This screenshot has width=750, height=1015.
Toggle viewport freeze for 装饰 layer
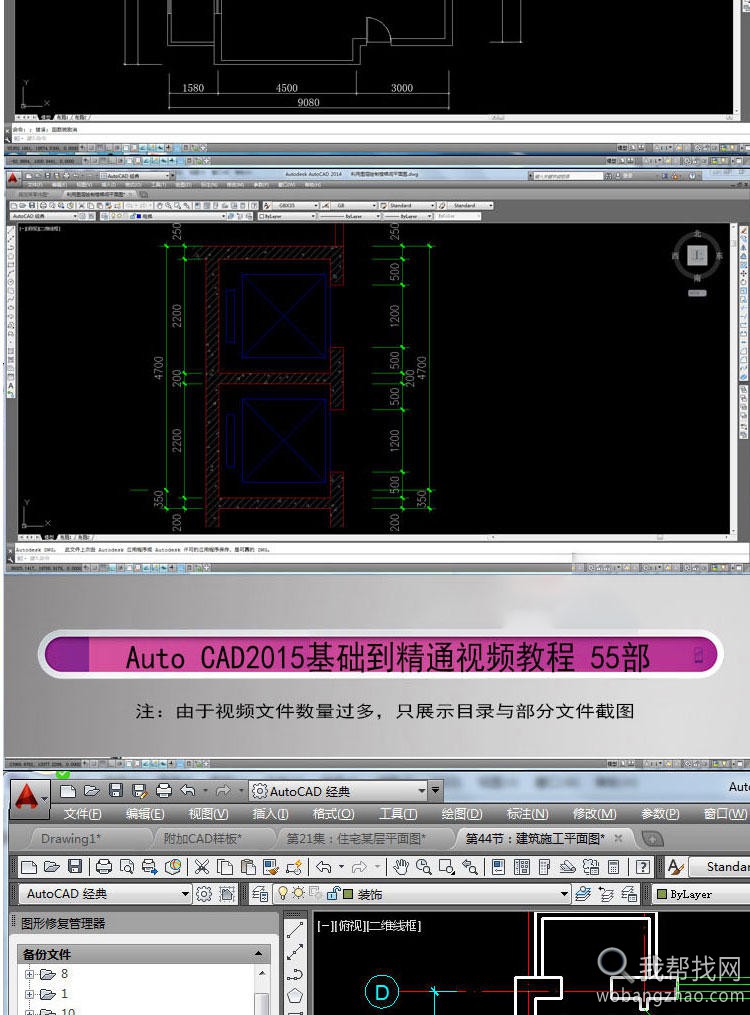tap(315, 893)
